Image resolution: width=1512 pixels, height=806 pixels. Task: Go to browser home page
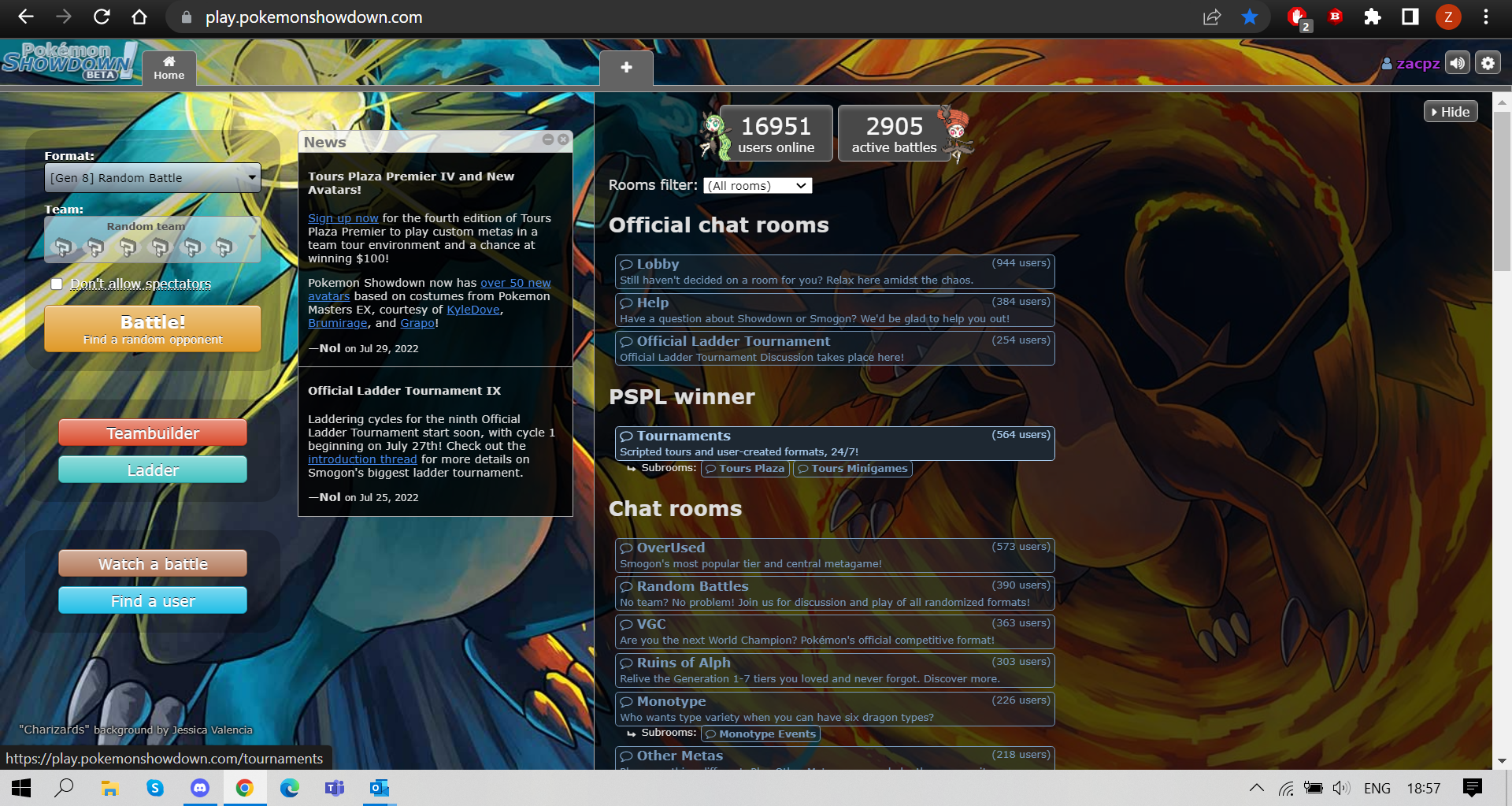[139, 17]
